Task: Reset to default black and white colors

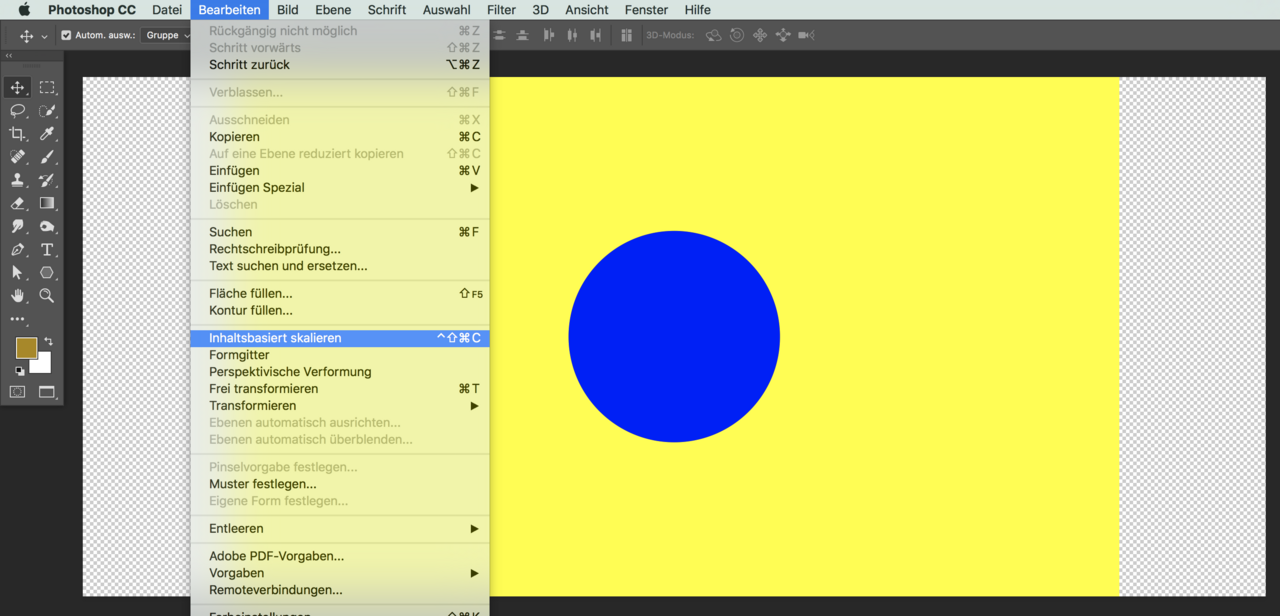Action: click(19, 370)
